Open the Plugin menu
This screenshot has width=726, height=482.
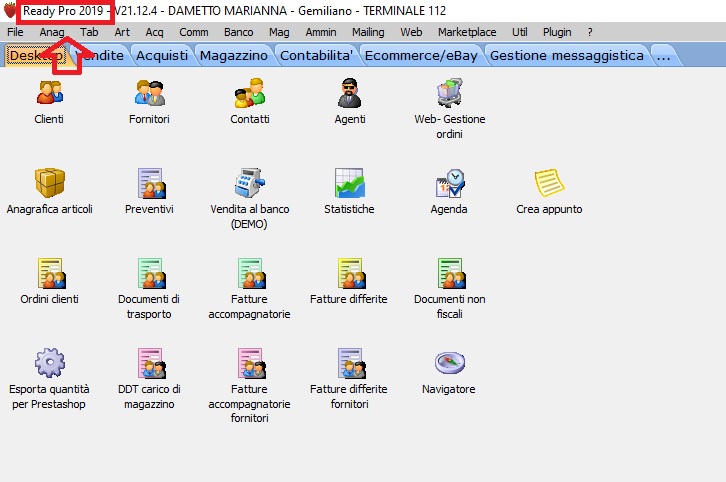click(x=557, y=32)
